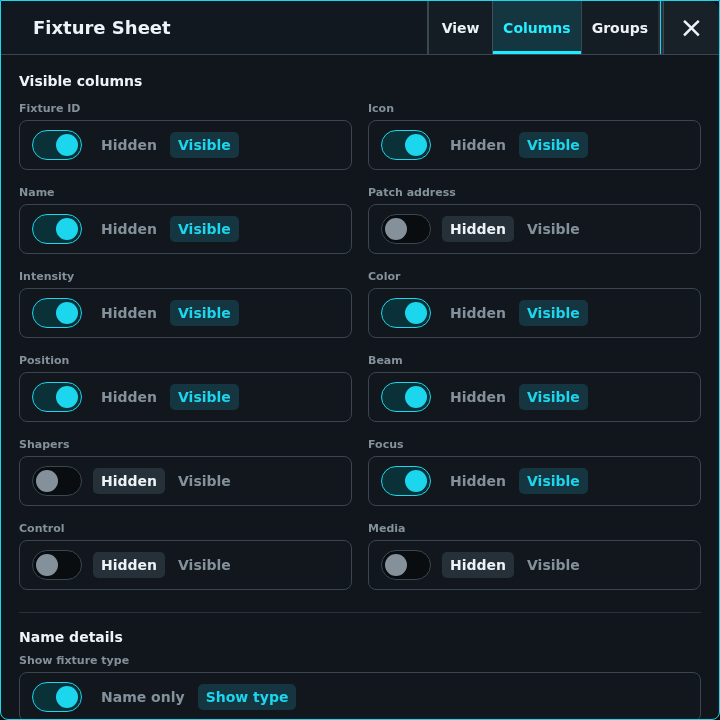Toggle the Beam column switch
This screenshot has width=720, height=720.
point(406,397)
